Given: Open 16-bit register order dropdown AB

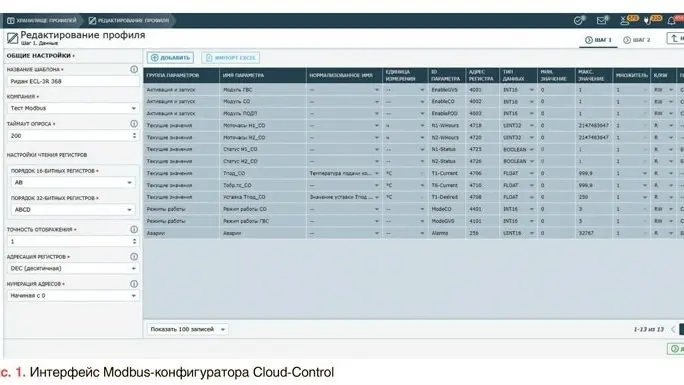Looking at the screenshot, I should (73, 182).
